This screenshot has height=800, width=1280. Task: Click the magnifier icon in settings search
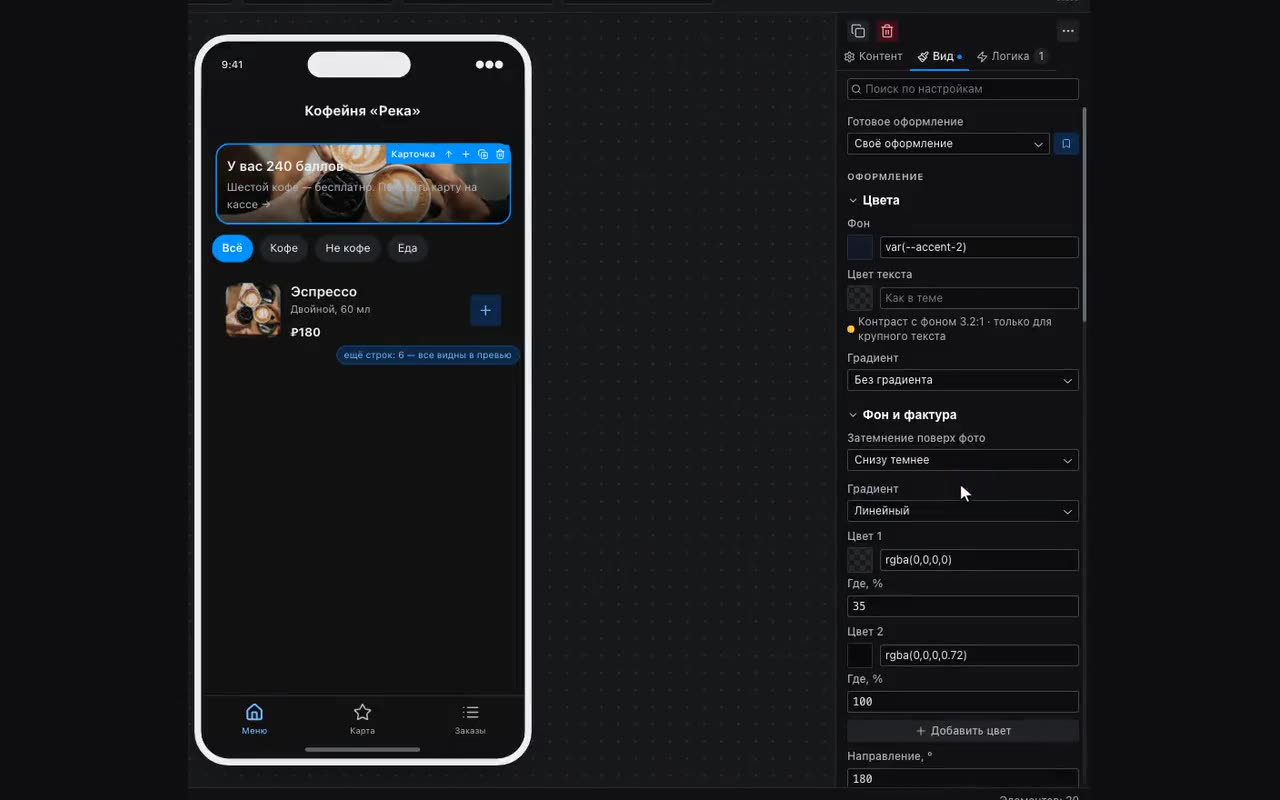(856, 89)
